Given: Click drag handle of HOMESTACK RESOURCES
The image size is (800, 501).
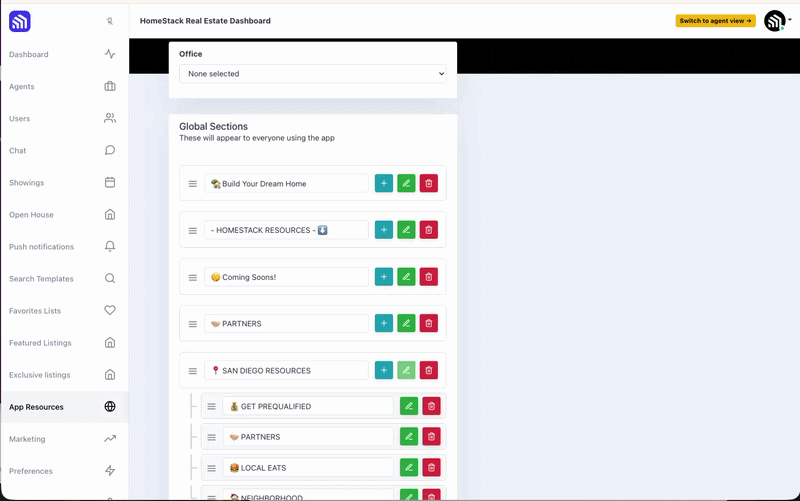Looking at the screenshot, I should click(192, 231).
